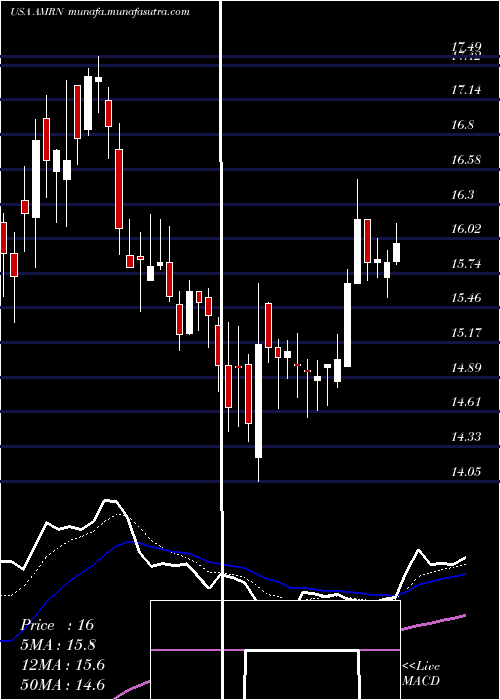Select the 17.49 price level label
The image size is (500, 700).
[x=466, y=46]
